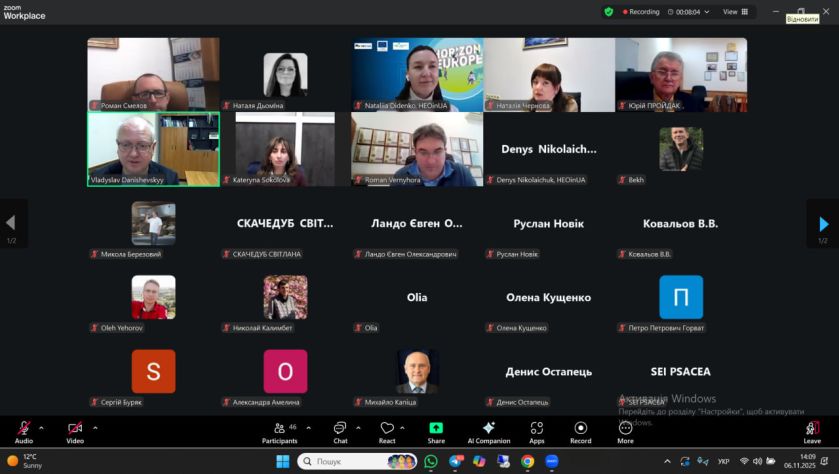Click the taskbar search field Пошук
Image resolution: width=839 pixels, height=474 pixels.
pyautogui.click(x=357, y=461)
